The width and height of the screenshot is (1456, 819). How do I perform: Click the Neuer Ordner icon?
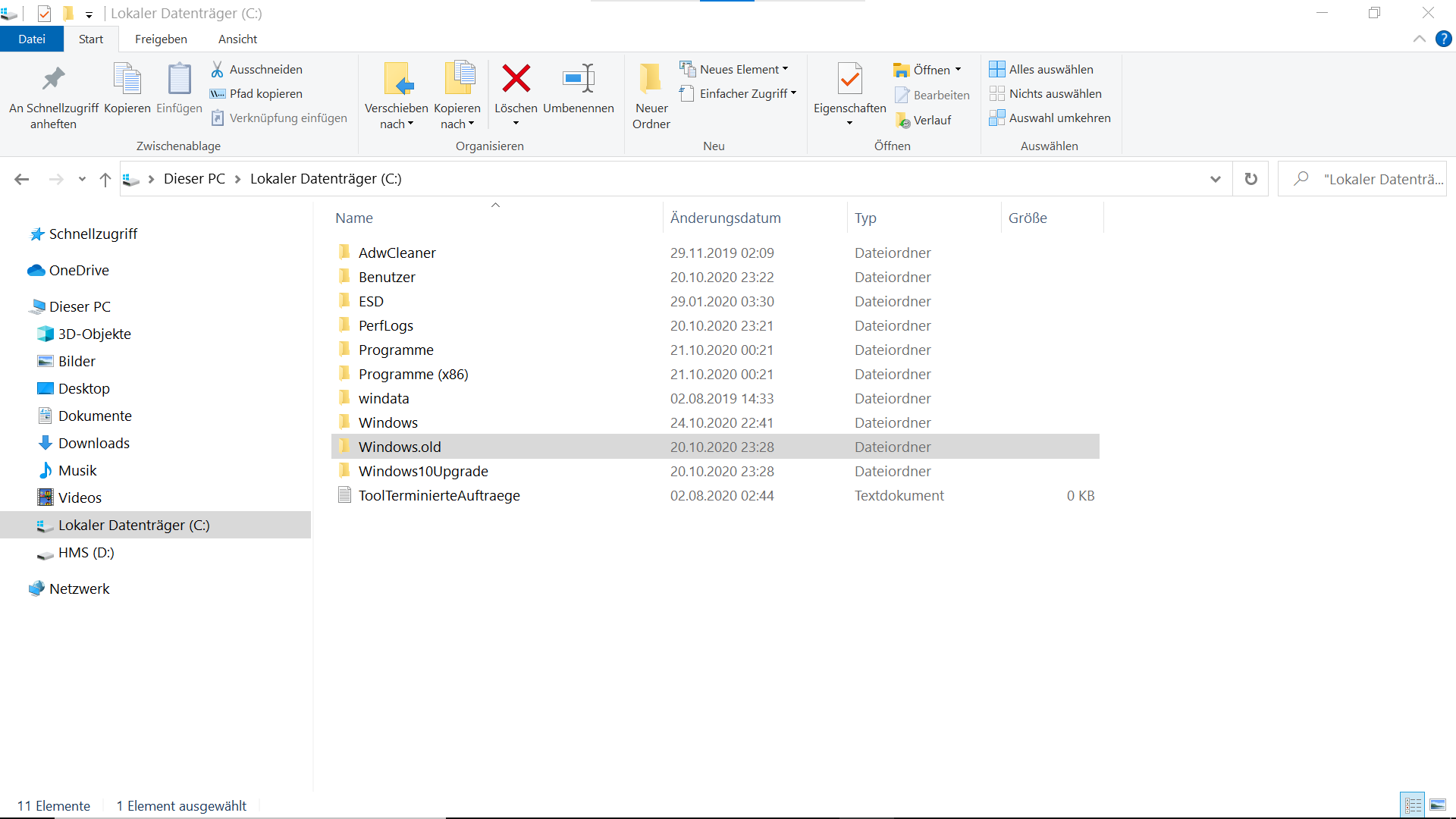pos(651,79)
